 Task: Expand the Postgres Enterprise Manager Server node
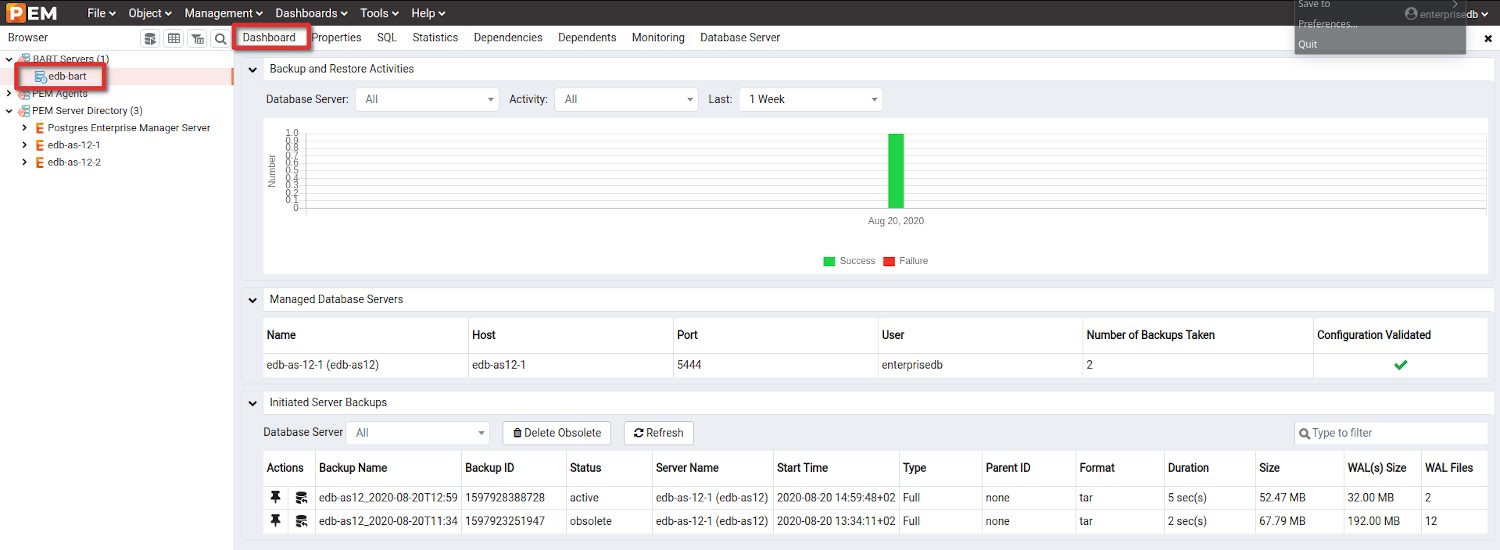pyautogui.click(x=25, y=128)
